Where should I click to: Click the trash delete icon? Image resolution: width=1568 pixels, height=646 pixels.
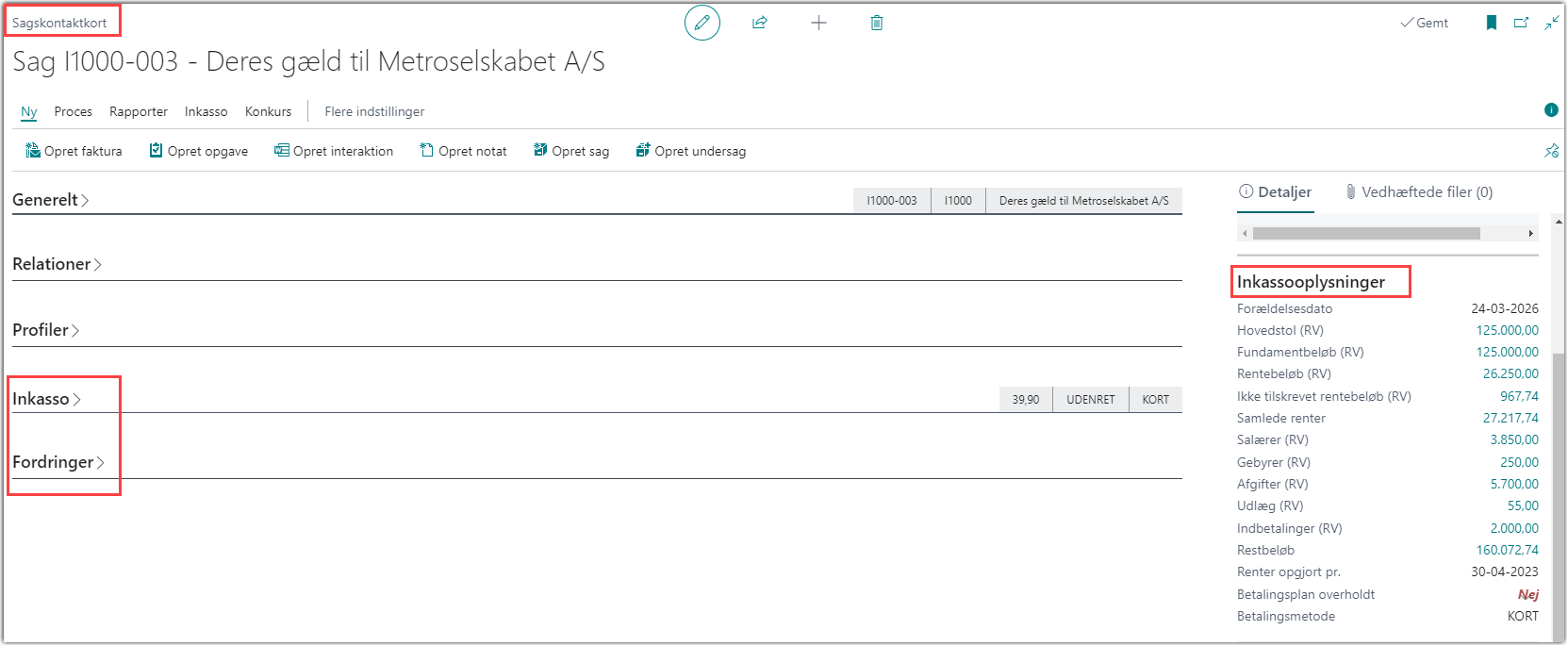tap(877, 23)
